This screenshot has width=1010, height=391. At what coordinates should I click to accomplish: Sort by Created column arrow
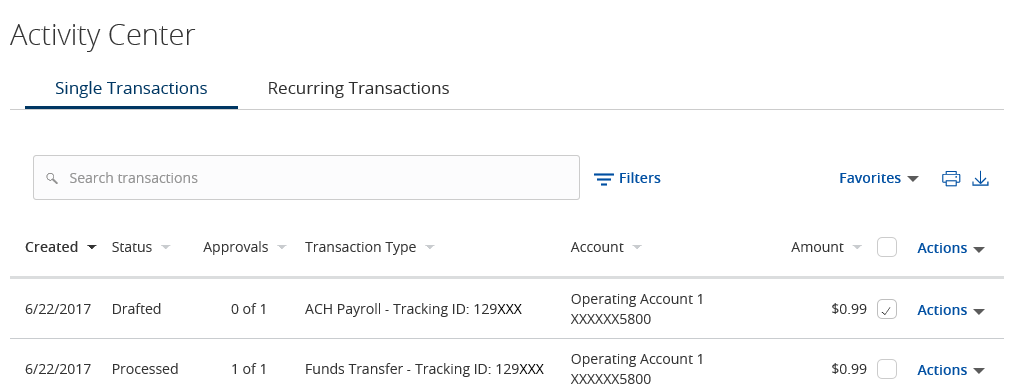(91, 247)
